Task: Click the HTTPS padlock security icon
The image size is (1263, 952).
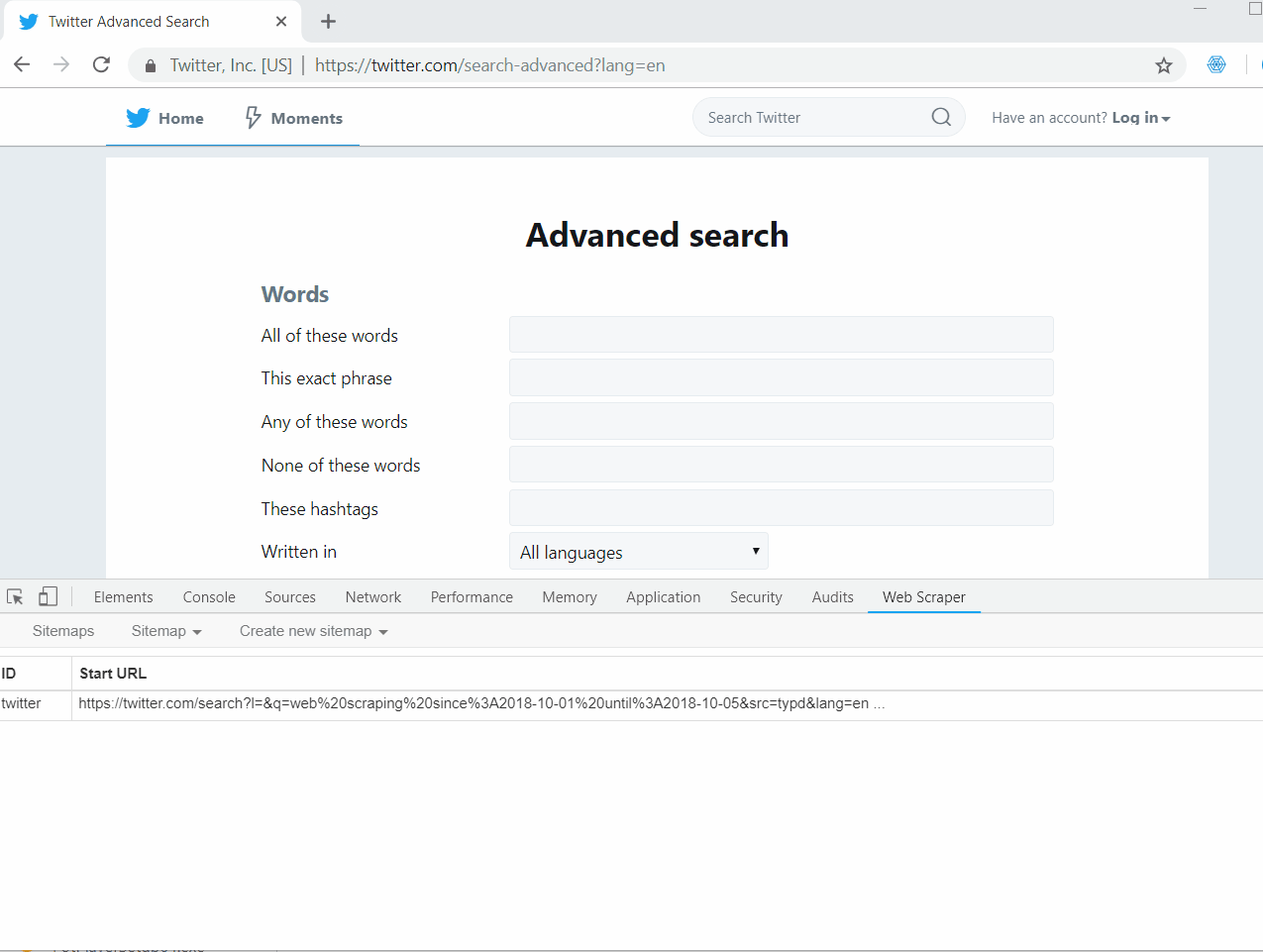Action: click(150, 64)
